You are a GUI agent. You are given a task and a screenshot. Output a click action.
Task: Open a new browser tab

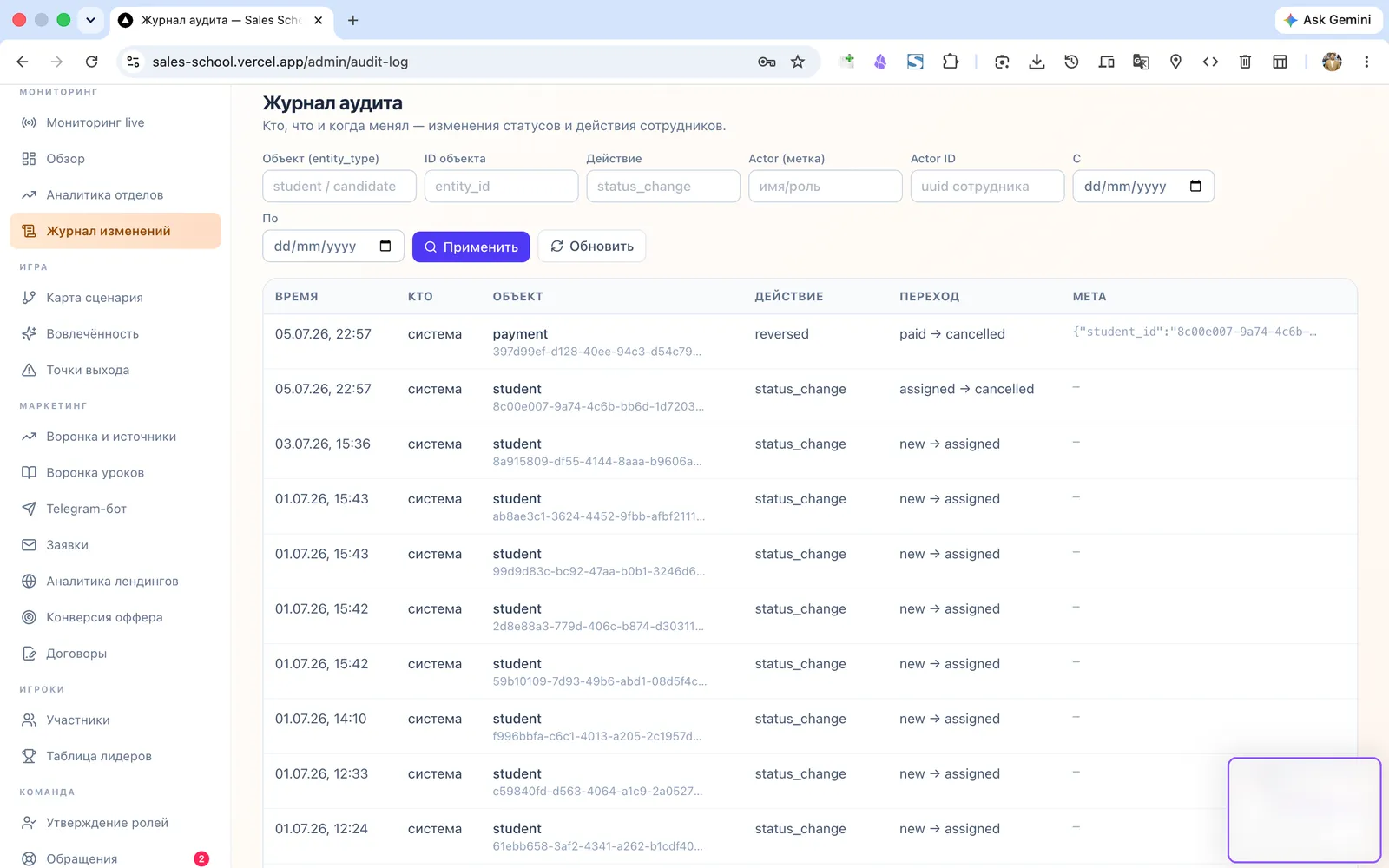pos(352,20)
